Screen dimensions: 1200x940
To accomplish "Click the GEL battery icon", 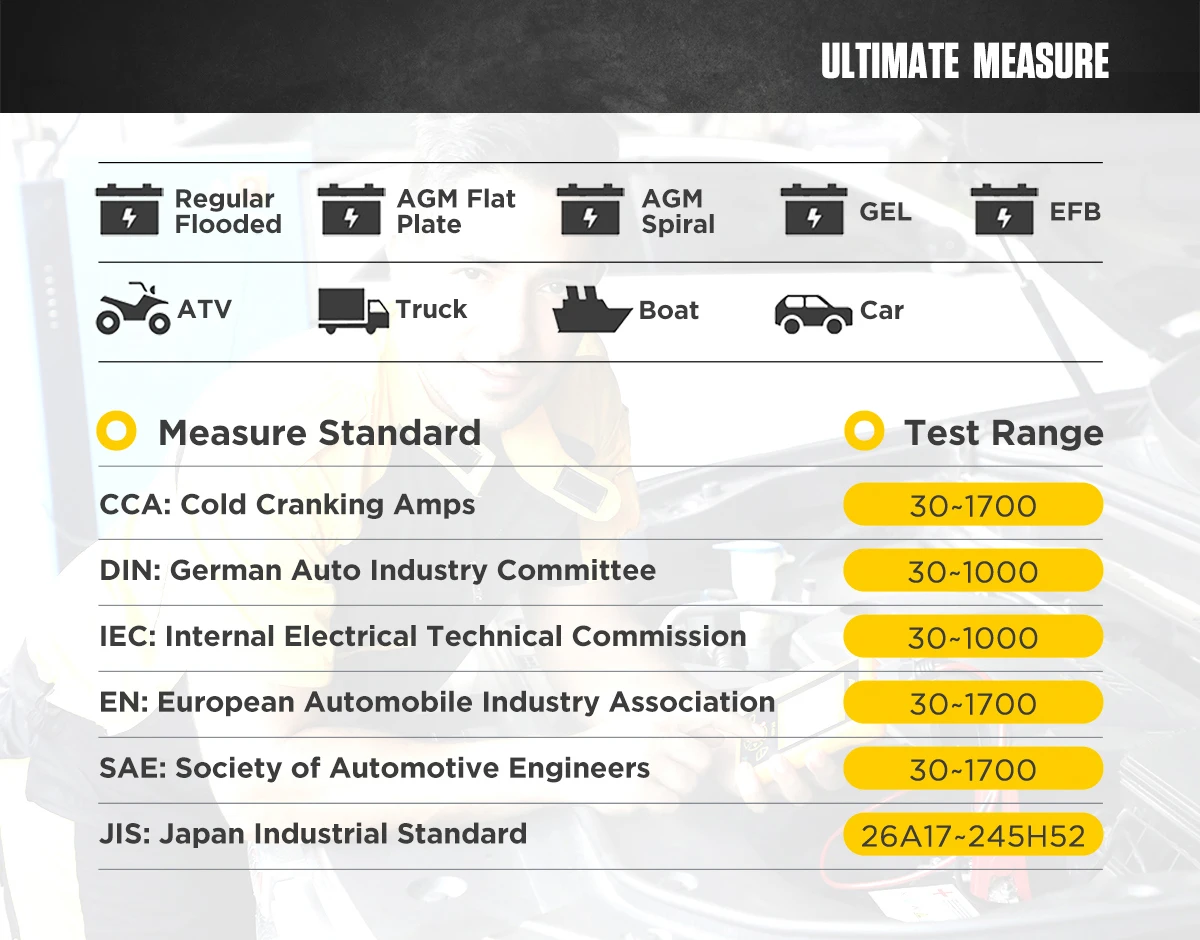I will 813,211.
